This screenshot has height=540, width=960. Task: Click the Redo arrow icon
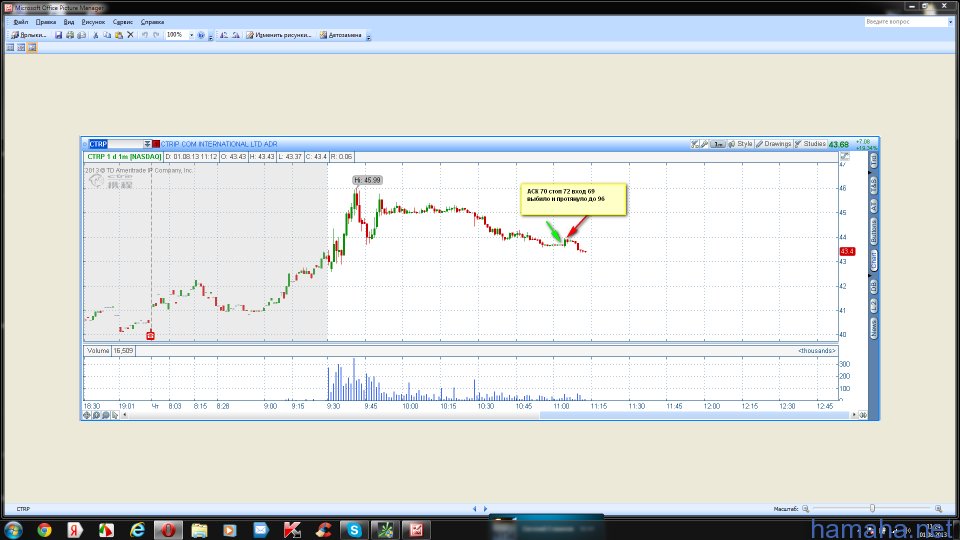pos(157,36)
